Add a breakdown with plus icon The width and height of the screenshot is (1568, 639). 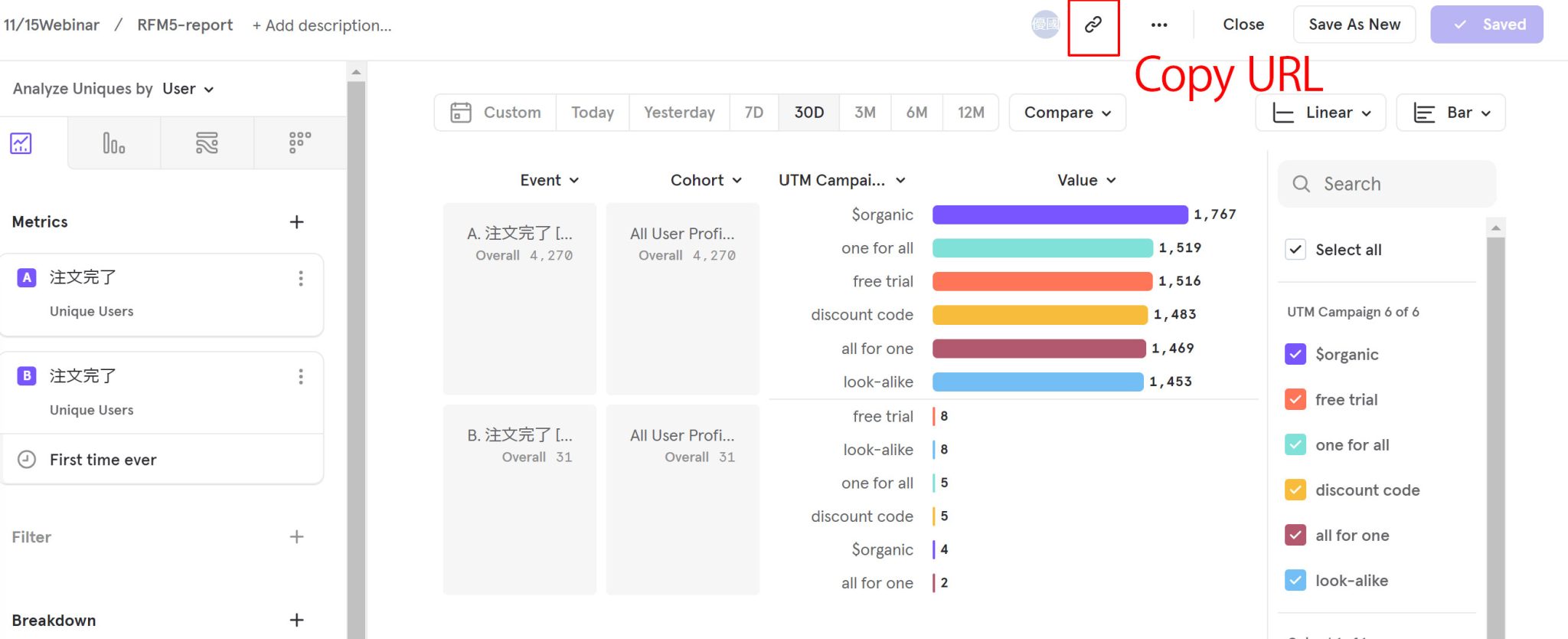point(296,620)
